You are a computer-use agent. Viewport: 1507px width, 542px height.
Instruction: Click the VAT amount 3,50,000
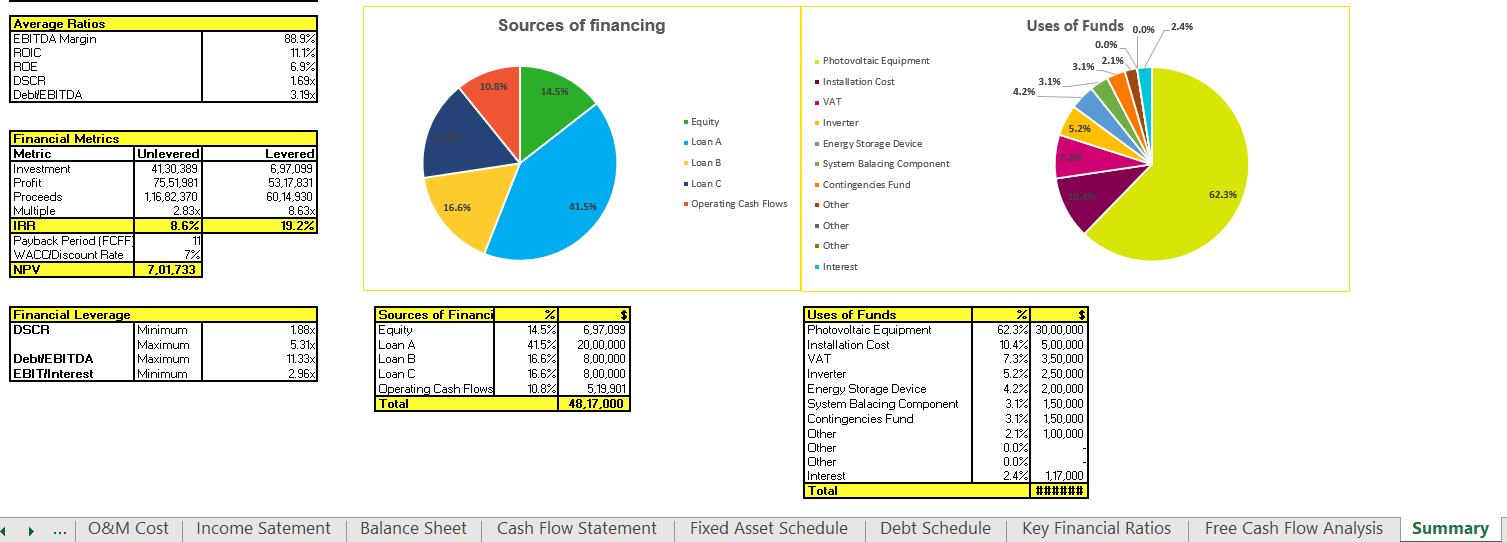click(1059, 359)
